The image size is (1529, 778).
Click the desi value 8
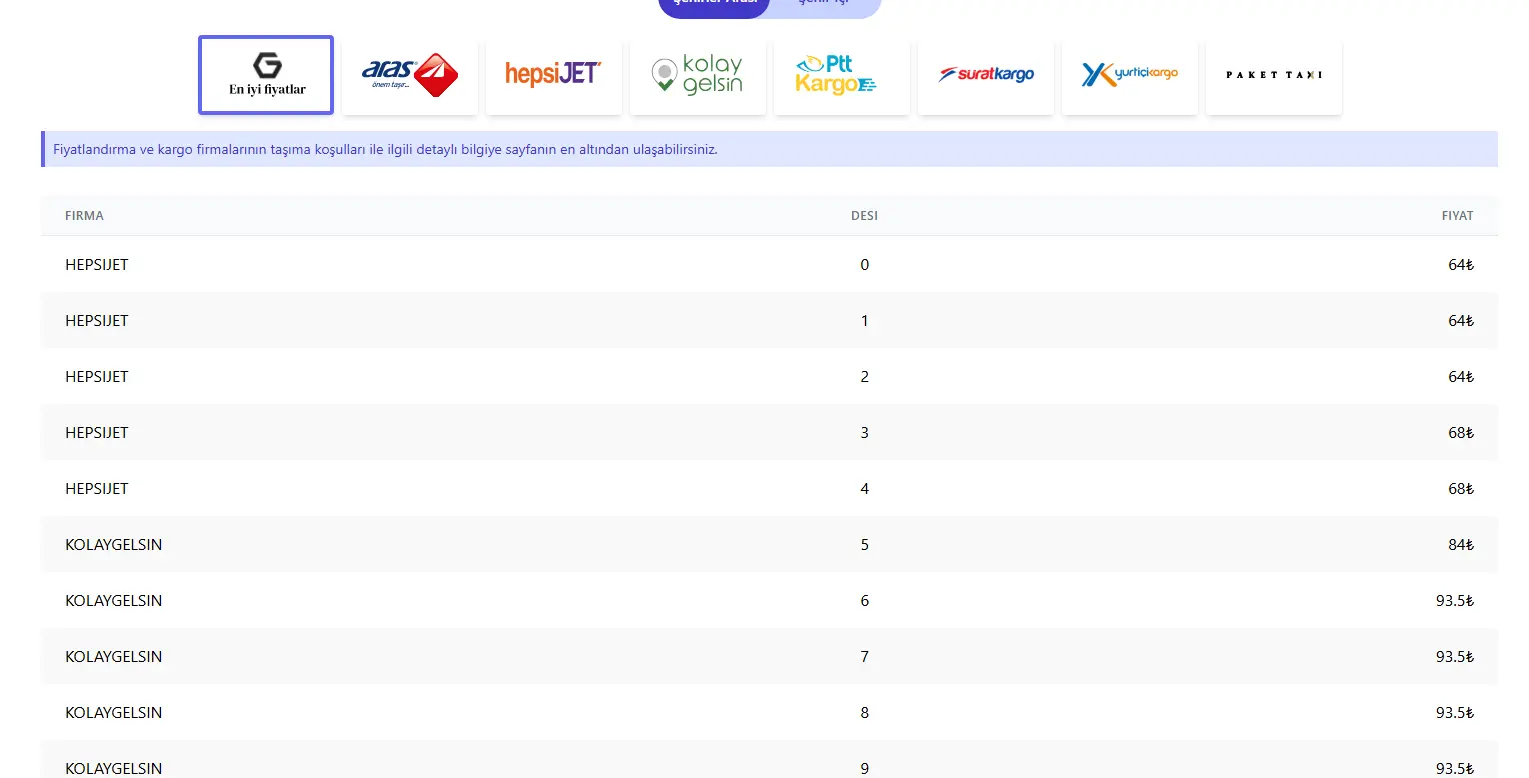865,713
